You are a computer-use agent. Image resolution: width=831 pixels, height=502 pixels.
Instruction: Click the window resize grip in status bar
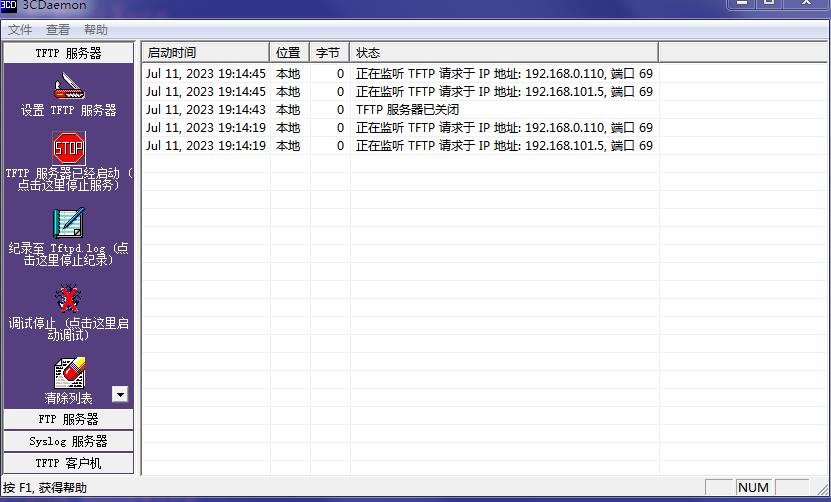point(822,488)
